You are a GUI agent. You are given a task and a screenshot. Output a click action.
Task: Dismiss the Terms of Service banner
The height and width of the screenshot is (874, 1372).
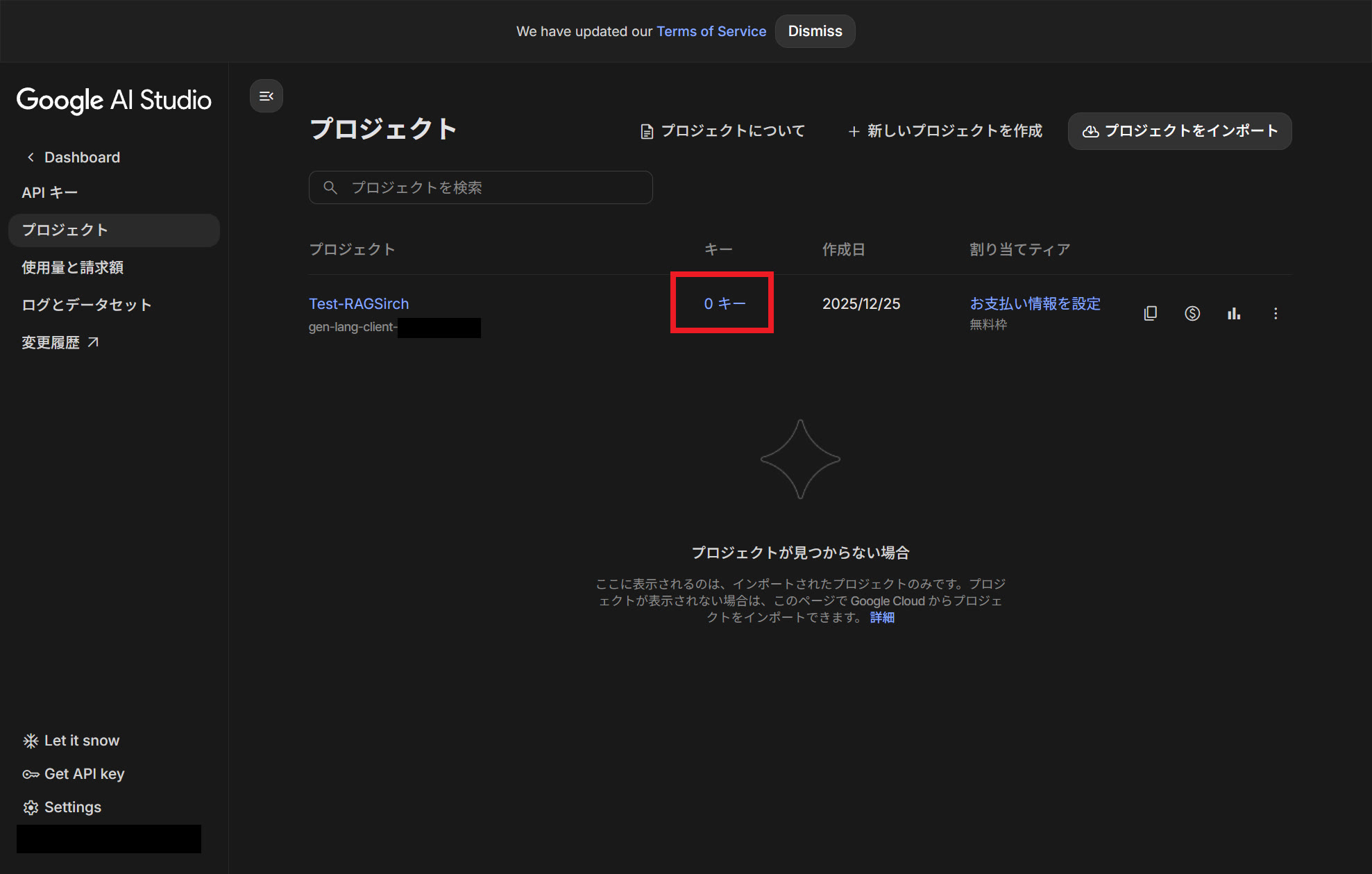pyautogui.click(x=814, y=31)
